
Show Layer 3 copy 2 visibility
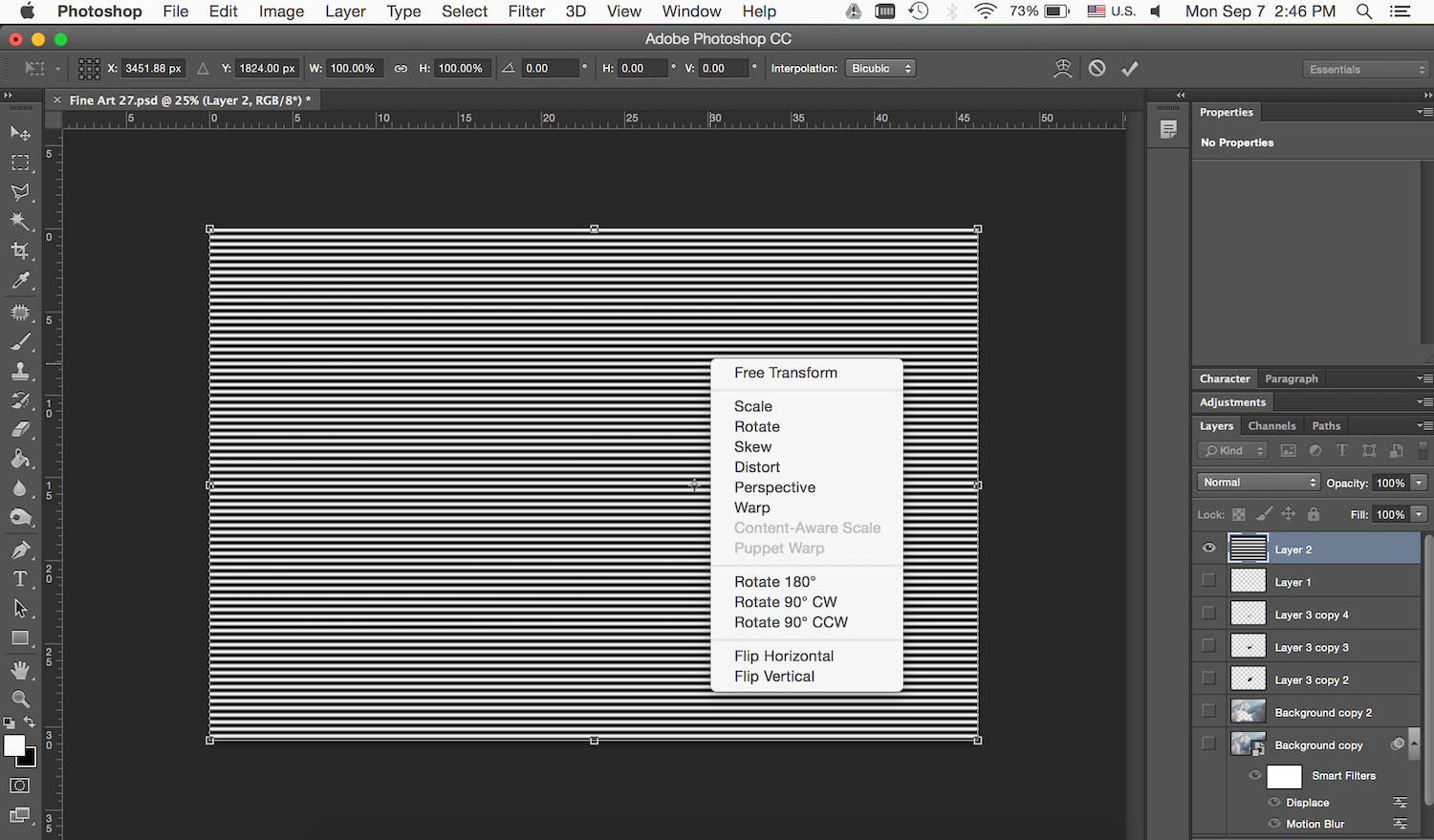pyautogui.click(x=1209, y=678)
